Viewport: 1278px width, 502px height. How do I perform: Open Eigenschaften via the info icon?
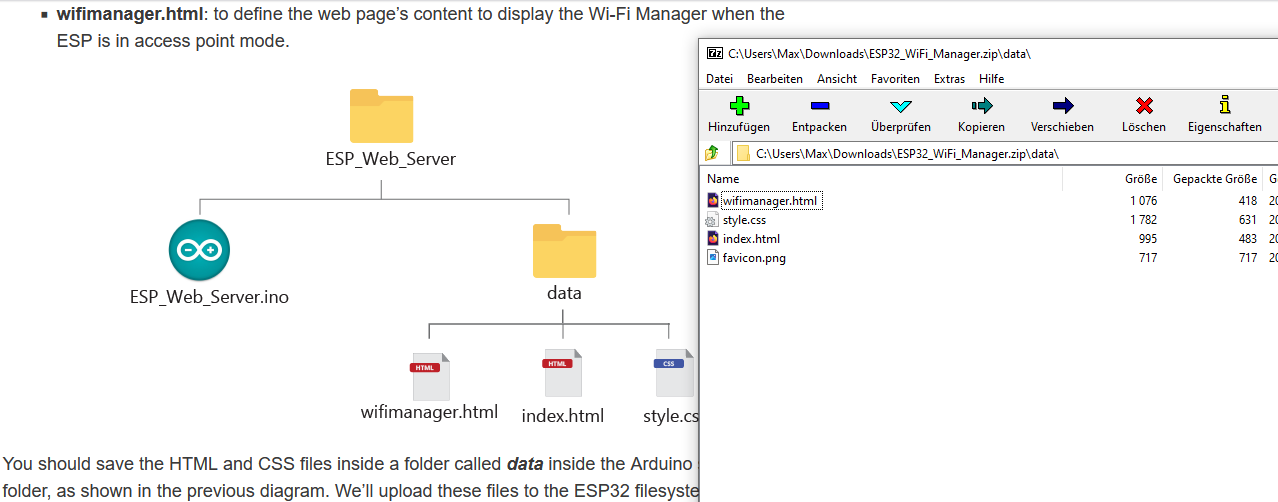pos(1224,106)
